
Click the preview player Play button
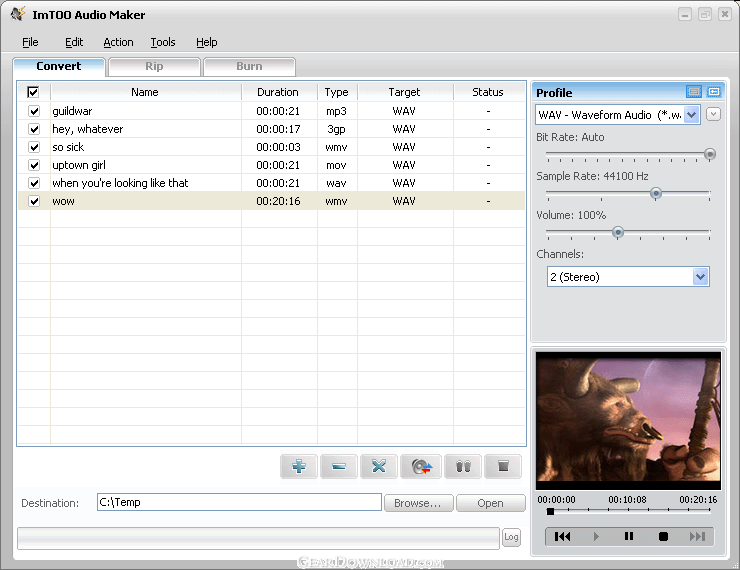pyautogui.click(x=596, y=536)
